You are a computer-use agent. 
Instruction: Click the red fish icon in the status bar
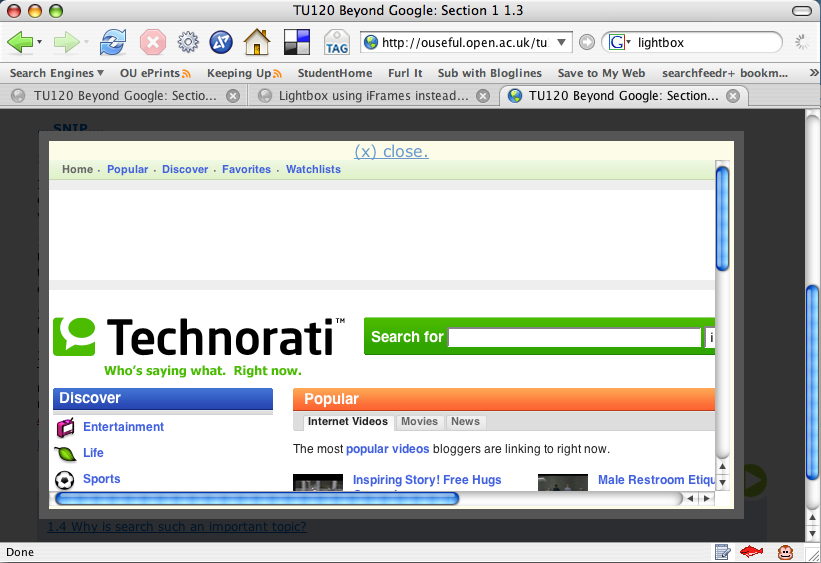pyautogui.click(x=751, y=551)
